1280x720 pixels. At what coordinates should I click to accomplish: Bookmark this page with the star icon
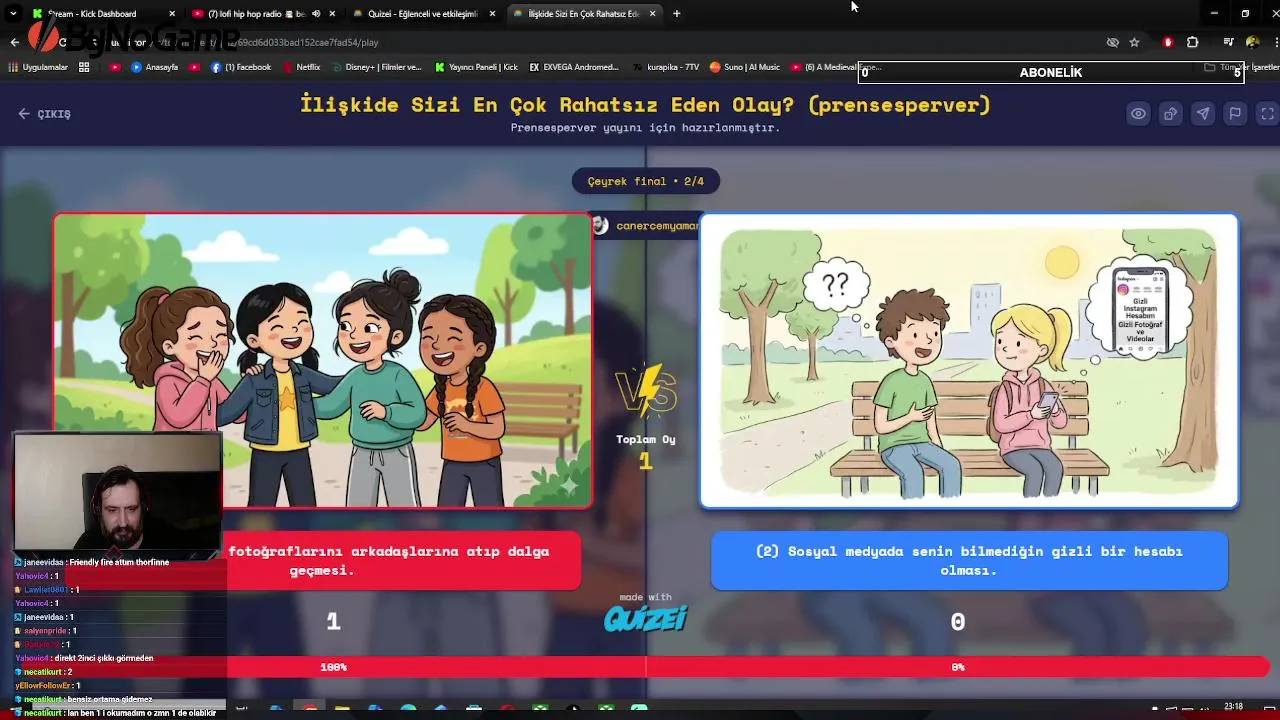[1134, 43]
